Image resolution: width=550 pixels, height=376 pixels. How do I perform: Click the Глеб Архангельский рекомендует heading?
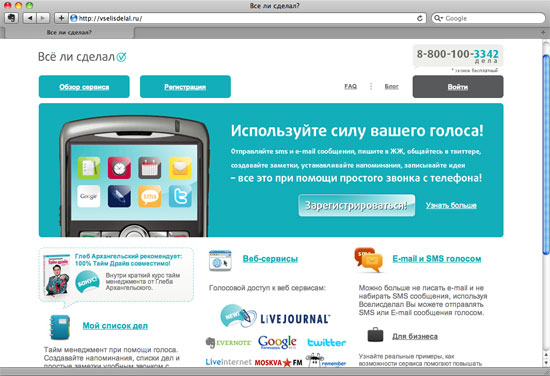tap(128, 260)
